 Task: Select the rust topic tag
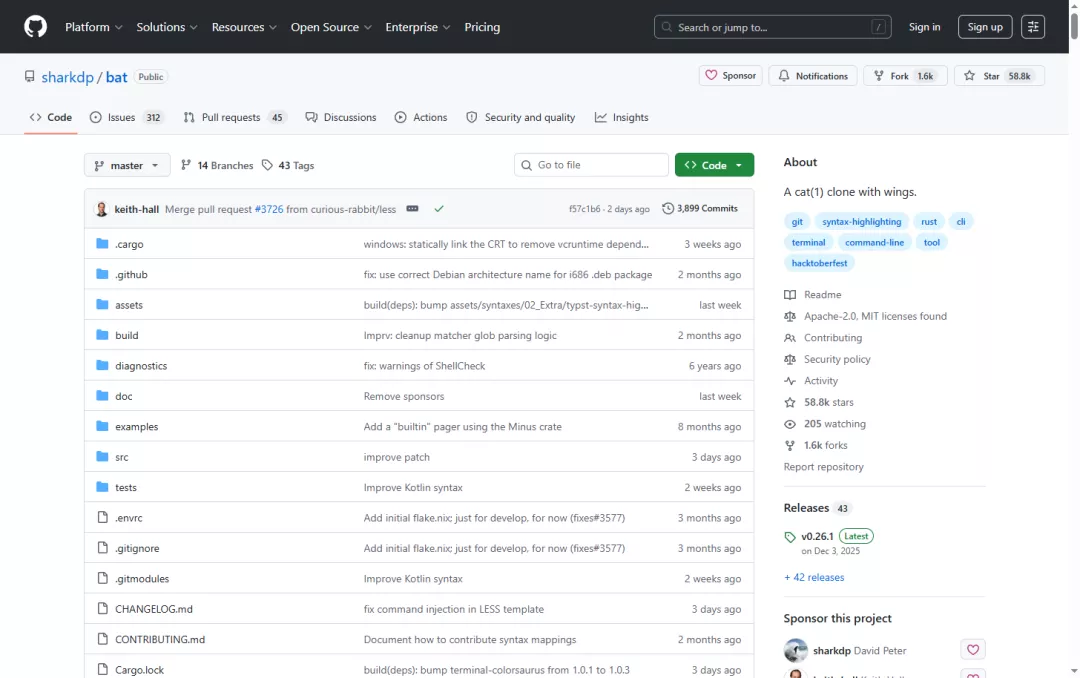pyautogui.click(x=928, y=221)
